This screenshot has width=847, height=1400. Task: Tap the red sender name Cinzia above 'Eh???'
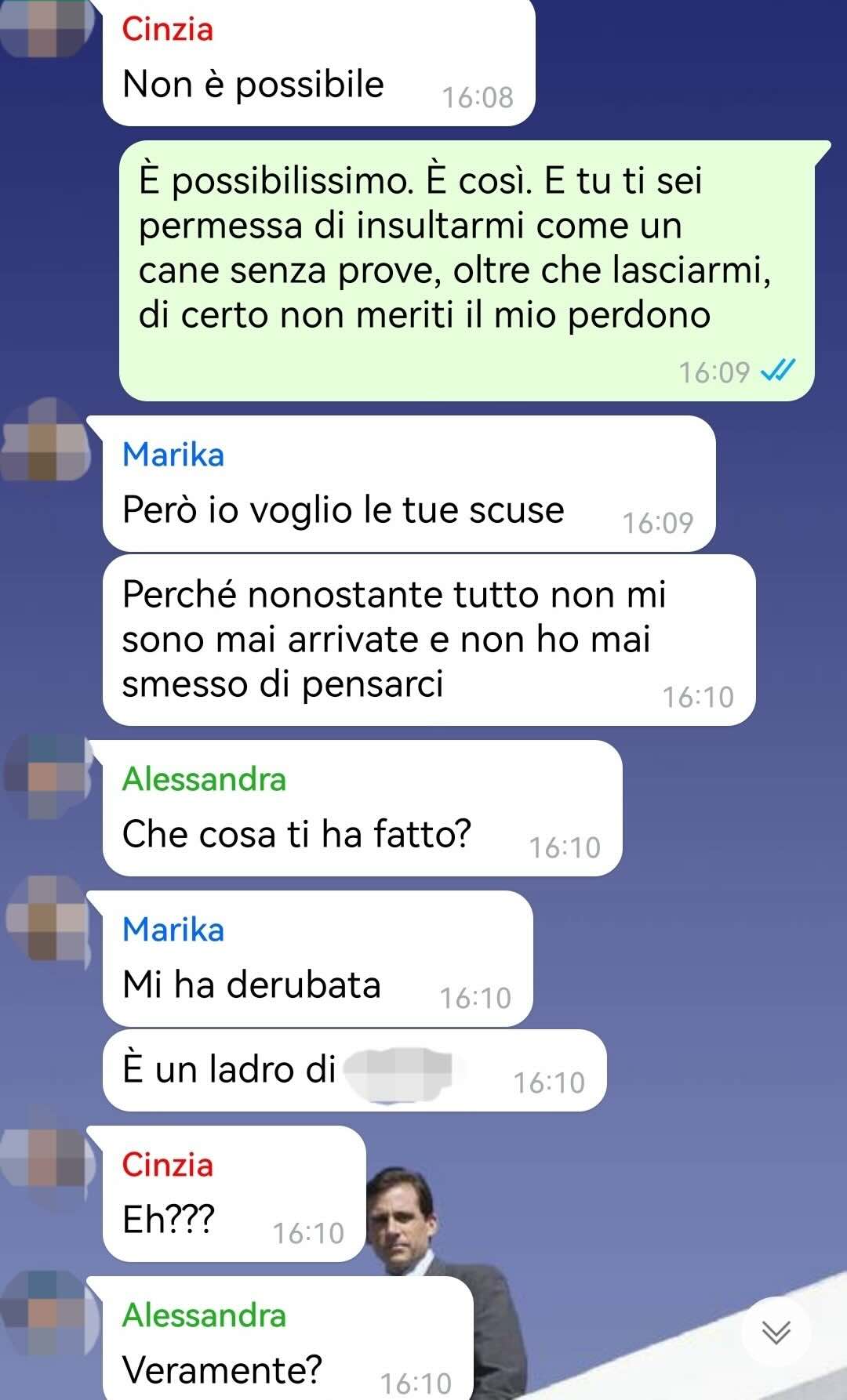[167, 1165]
